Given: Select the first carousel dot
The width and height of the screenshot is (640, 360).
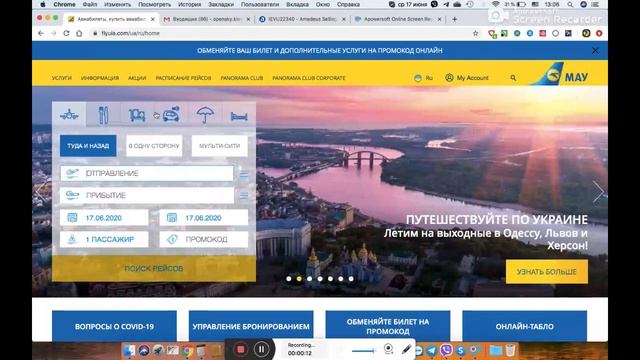Looking at the screenshot, I should 289,279.
